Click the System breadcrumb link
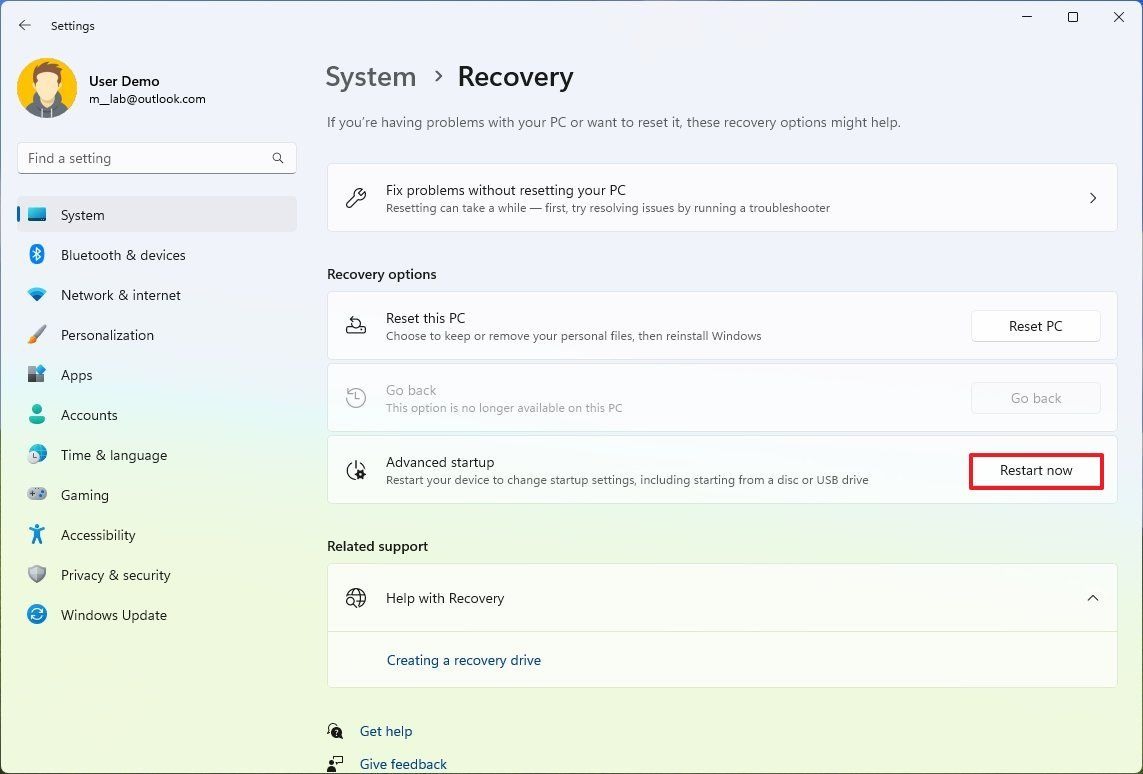Screen dimensions: 1143x774 (370, 77)
